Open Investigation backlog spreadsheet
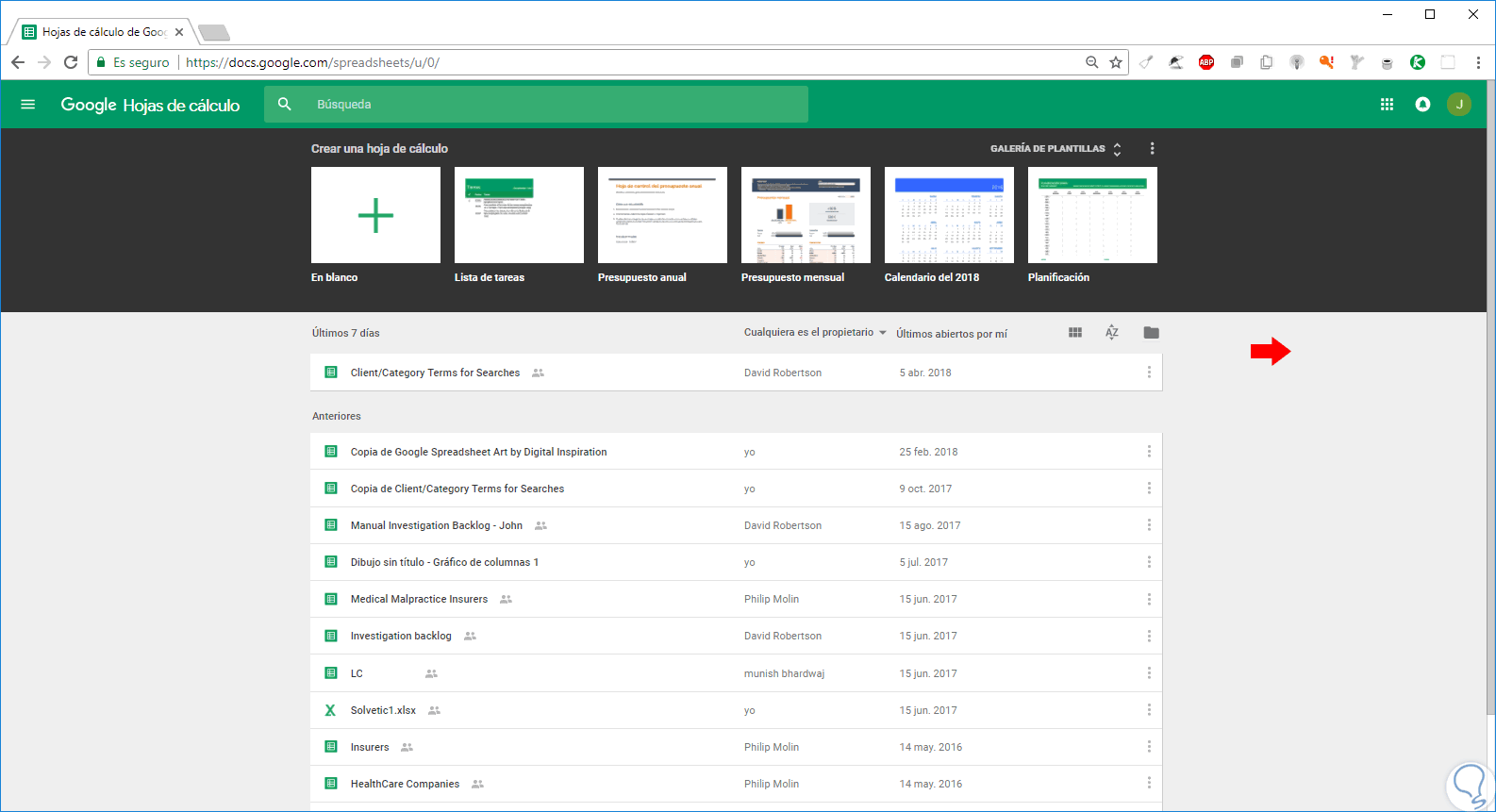This screenshot has width=1496, height=812. [401, 636]
